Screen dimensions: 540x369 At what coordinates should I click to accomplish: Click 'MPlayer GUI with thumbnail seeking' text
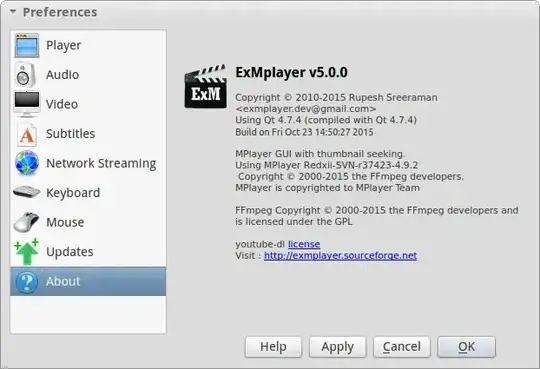320,154
